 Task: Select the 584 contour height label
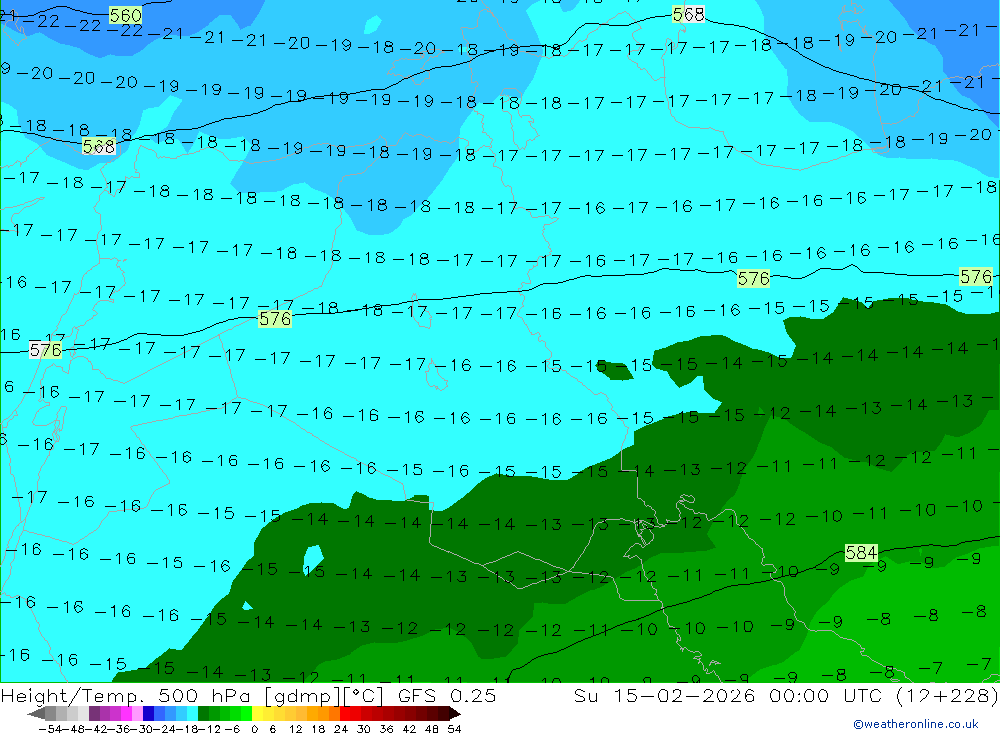(x=861, y=552)
